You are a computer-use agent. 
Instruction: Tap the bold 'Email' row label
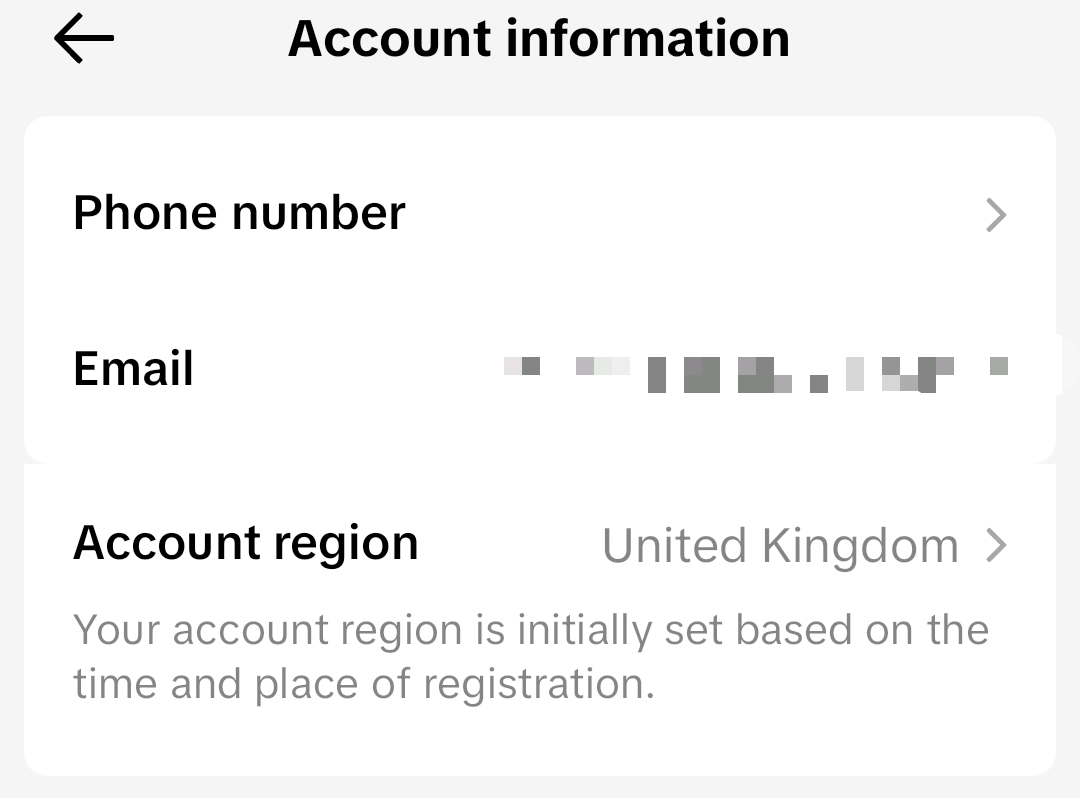[133, 368]
